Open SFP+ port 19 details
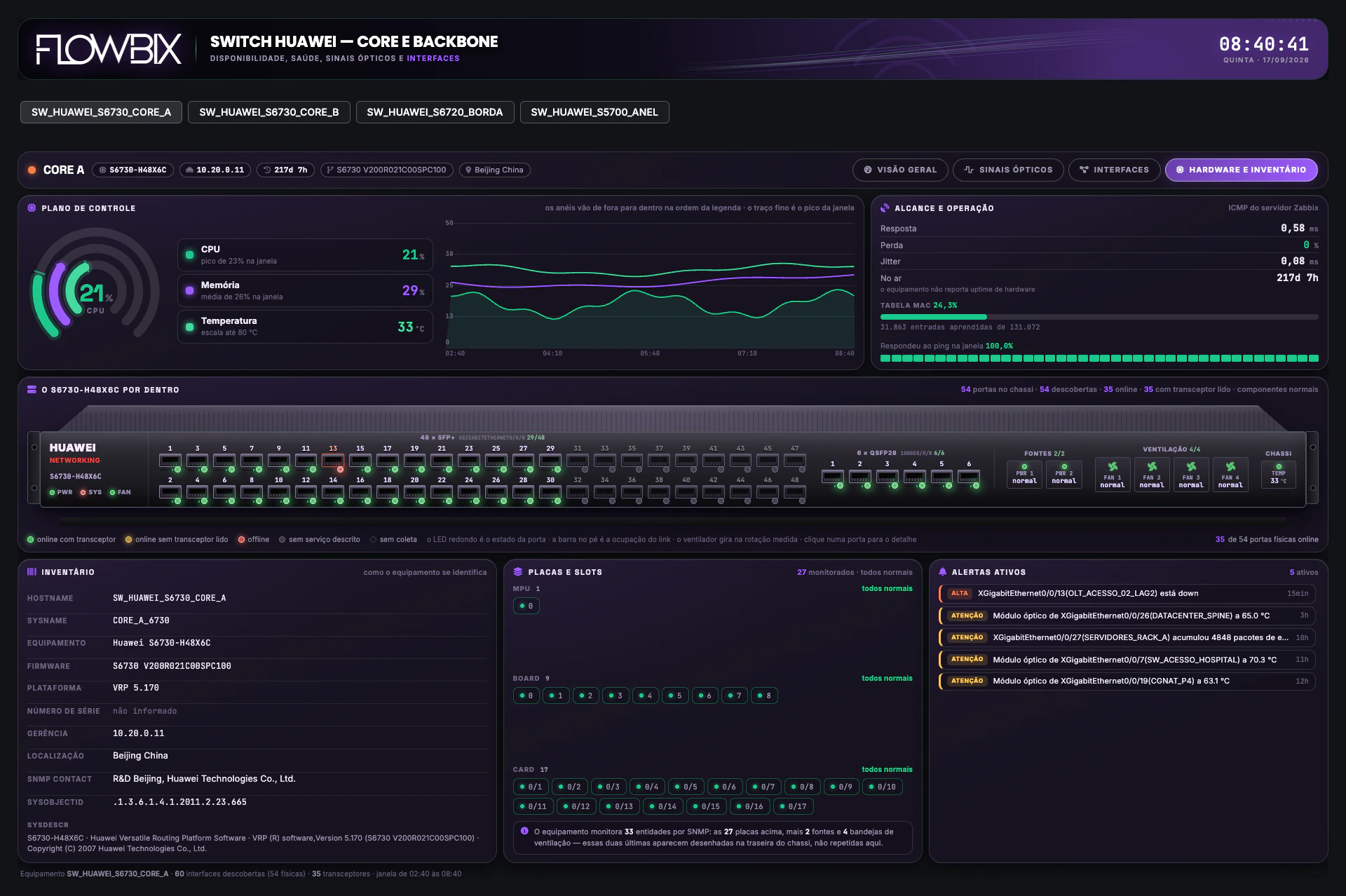The width and height of the screenshot is (1346, 896). tap(414, 461)
